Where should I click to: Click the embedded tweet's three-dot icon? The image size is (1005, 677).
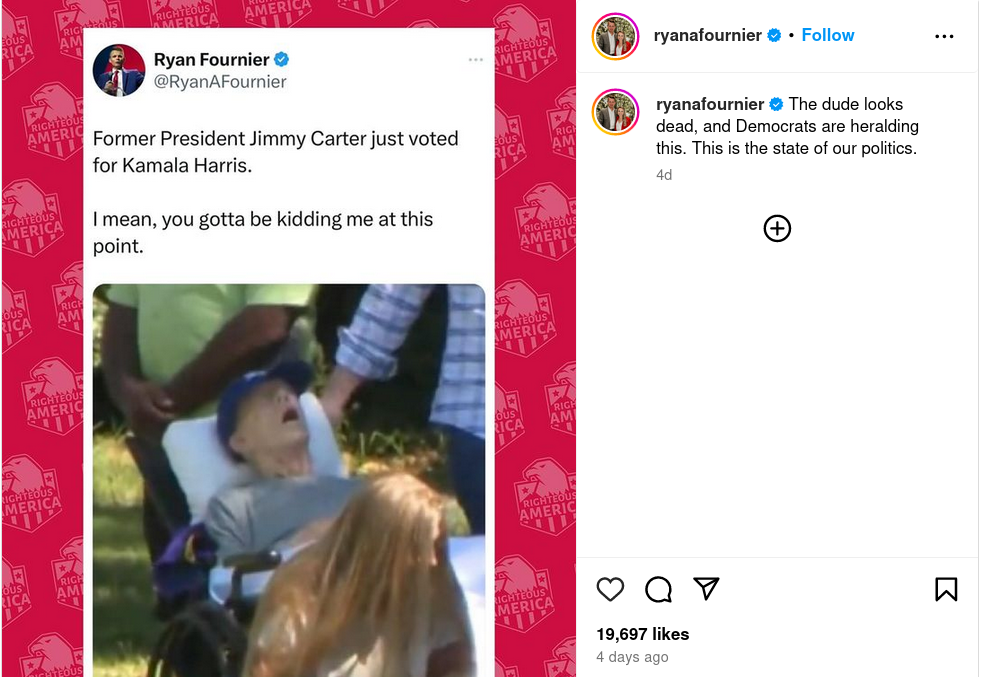point(476,60)
